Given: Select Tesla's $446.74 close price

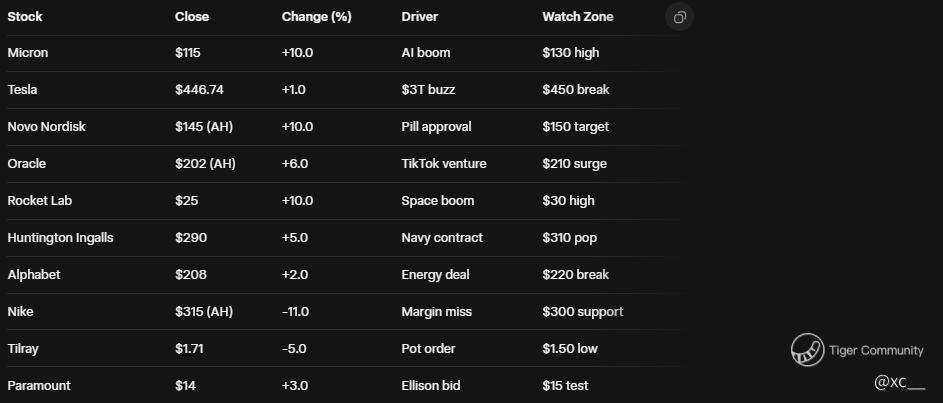Looking at the screenshot, I should click(199, 90).
